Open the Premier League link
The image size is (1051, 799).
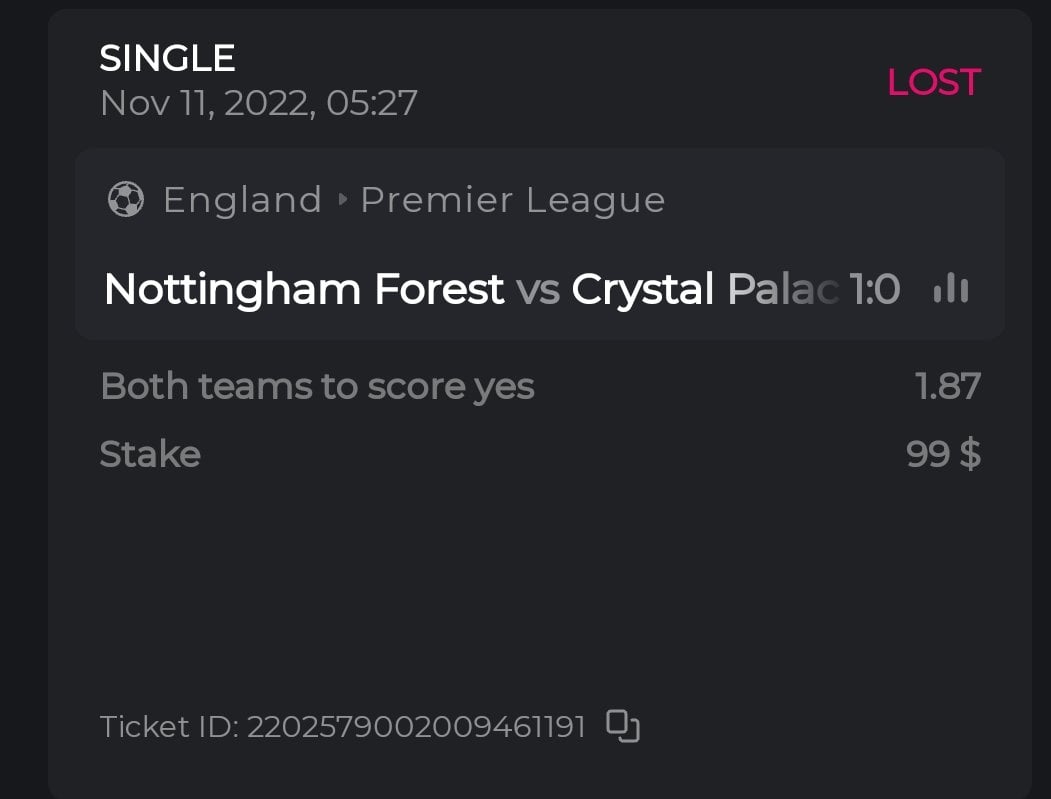[512, 200]
